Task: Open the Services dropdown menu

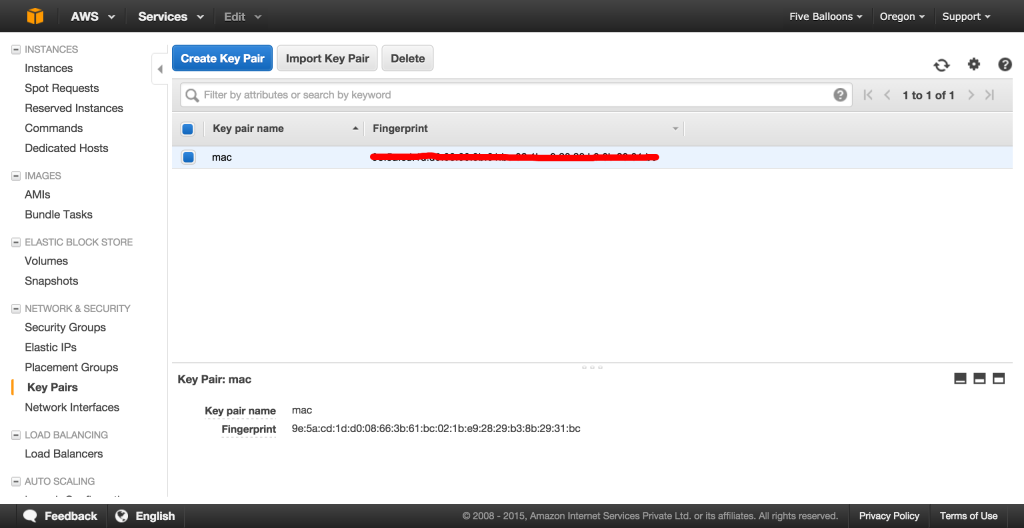Action: click(170, 16)
